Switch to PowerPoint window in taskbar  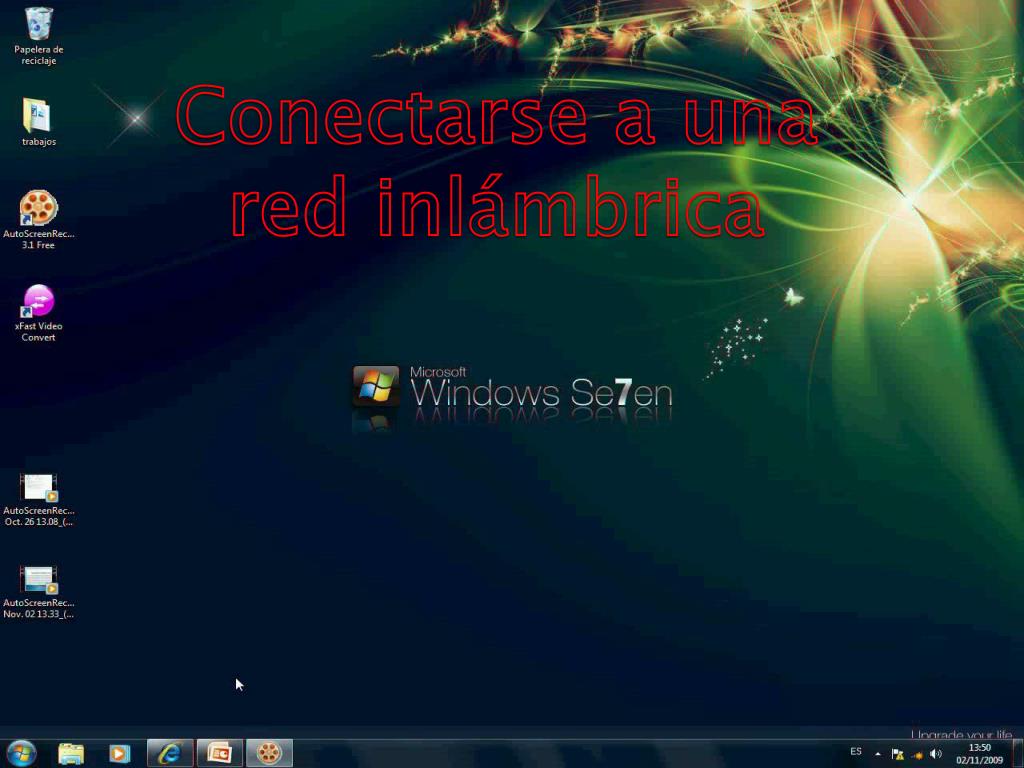(219, 754)
